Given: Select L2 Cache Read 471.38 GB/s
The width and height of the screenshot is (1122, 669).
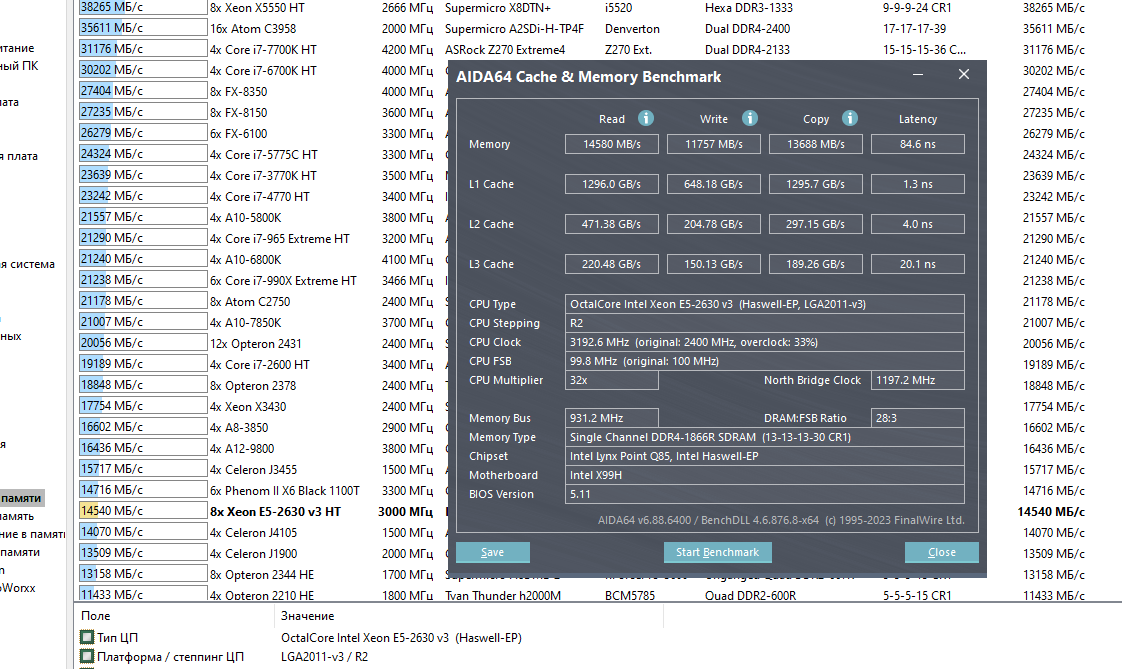Looking at the screenshot, I should tap(611, 224).
